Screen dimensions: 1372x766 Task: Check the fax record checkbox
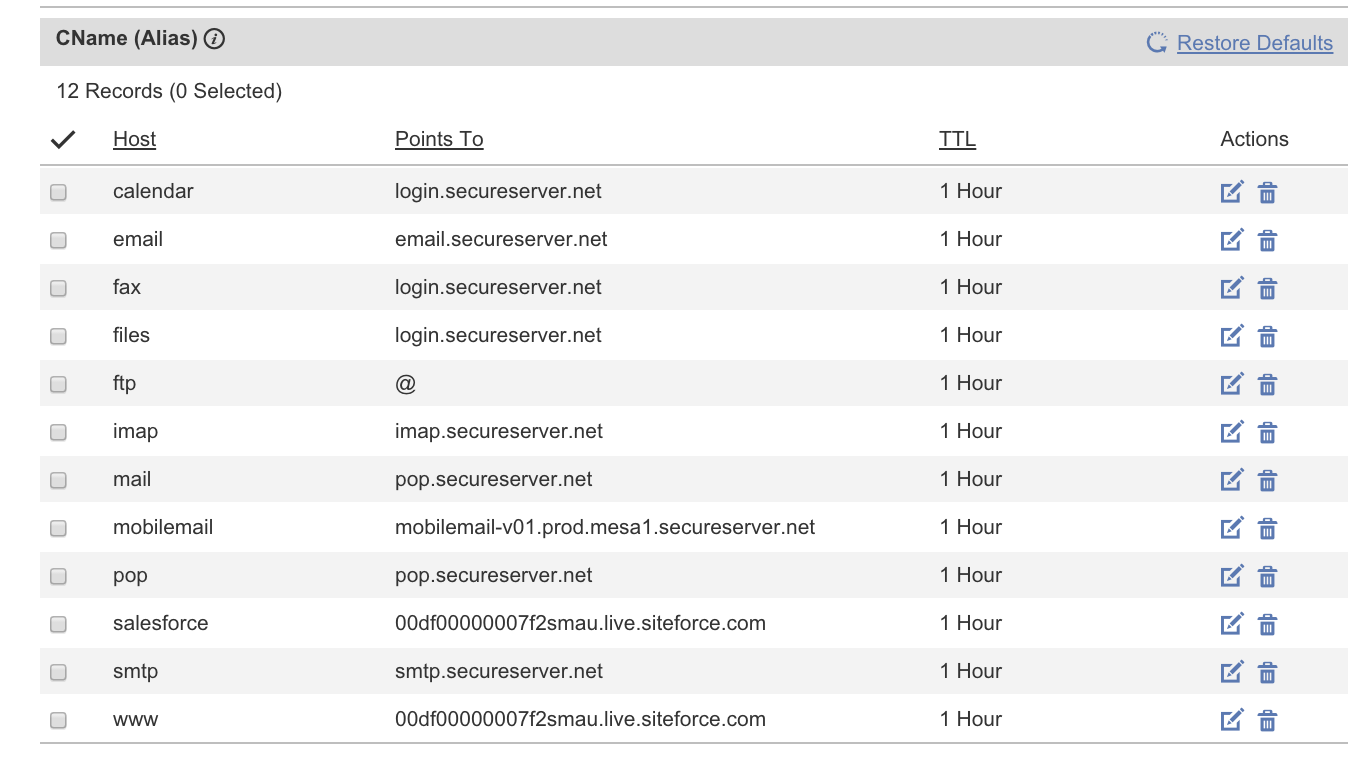[59, 288]
